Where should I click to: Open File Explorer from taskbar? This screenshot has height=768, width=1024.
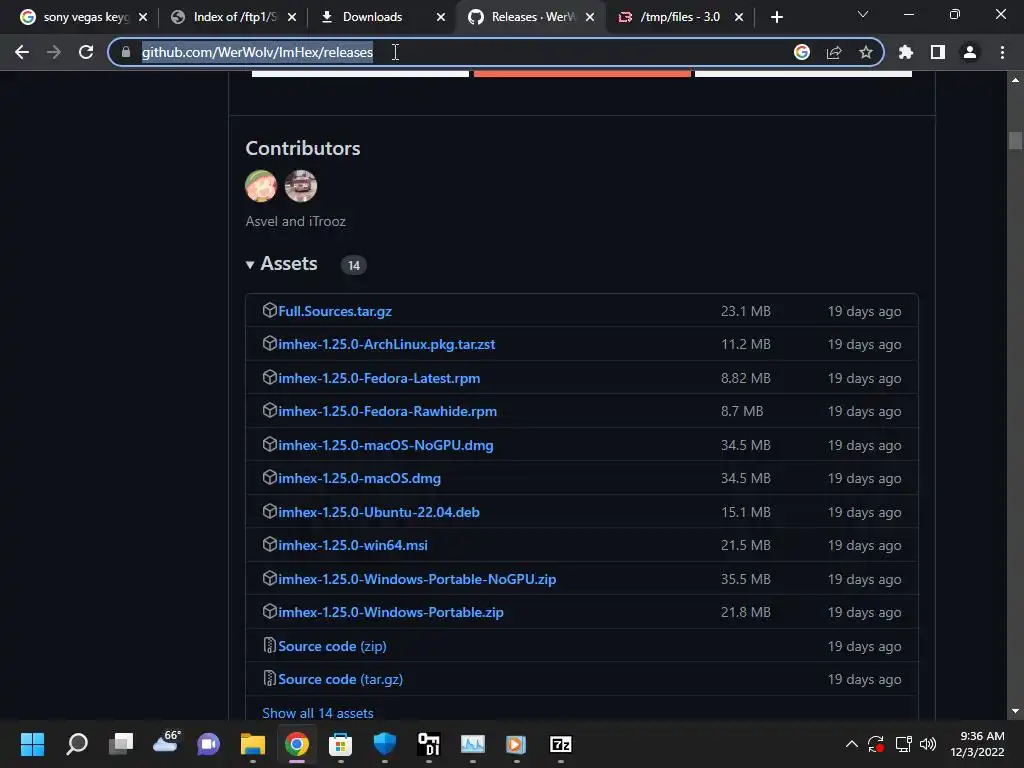253,744
